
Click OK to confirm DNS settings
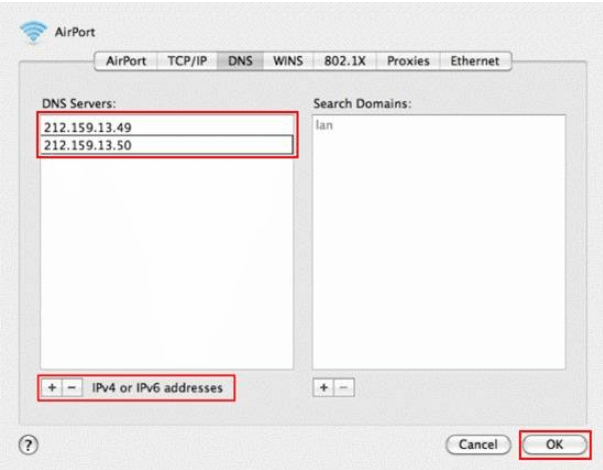[x=553, y=442]
